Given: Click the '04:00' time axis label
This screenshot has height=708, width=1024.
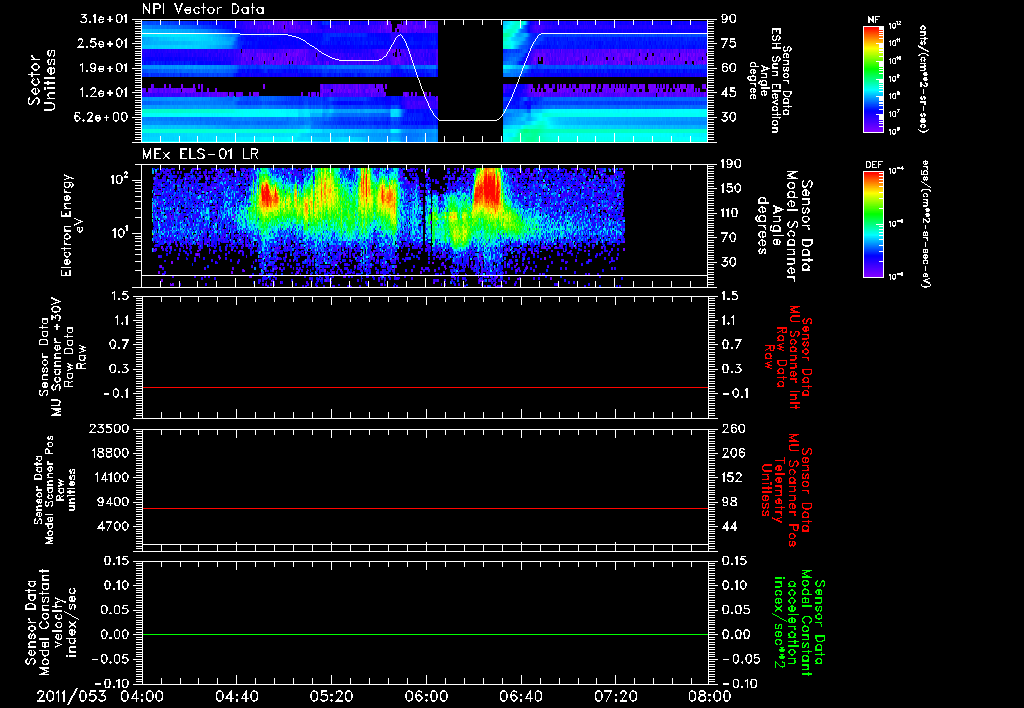Looking at the screenshot, I should (x=142, y=696).
